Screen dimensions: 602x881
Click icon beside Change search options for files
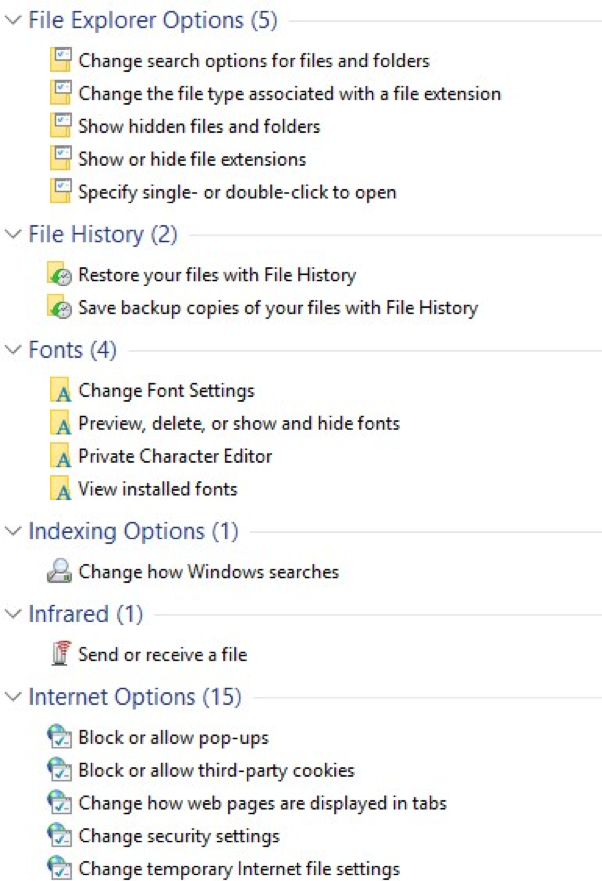pos(61,60)
